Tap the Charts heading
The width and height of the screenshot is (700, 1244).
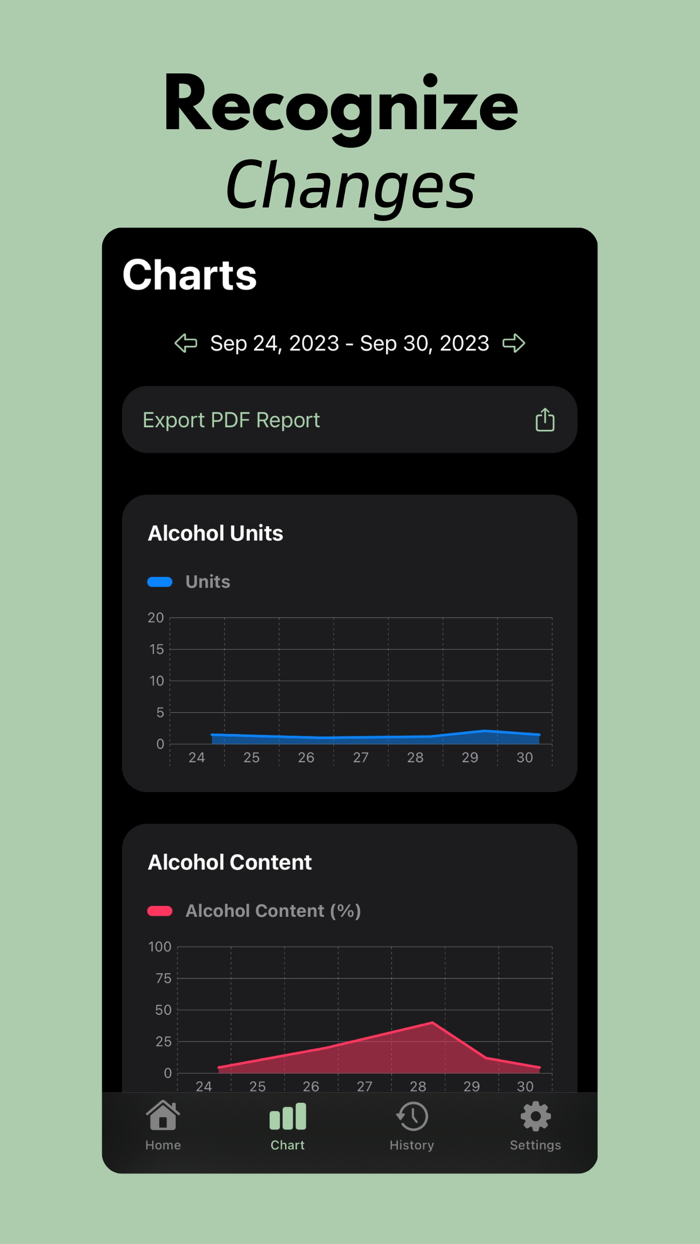pyautogui.click(x=189, y=275)
